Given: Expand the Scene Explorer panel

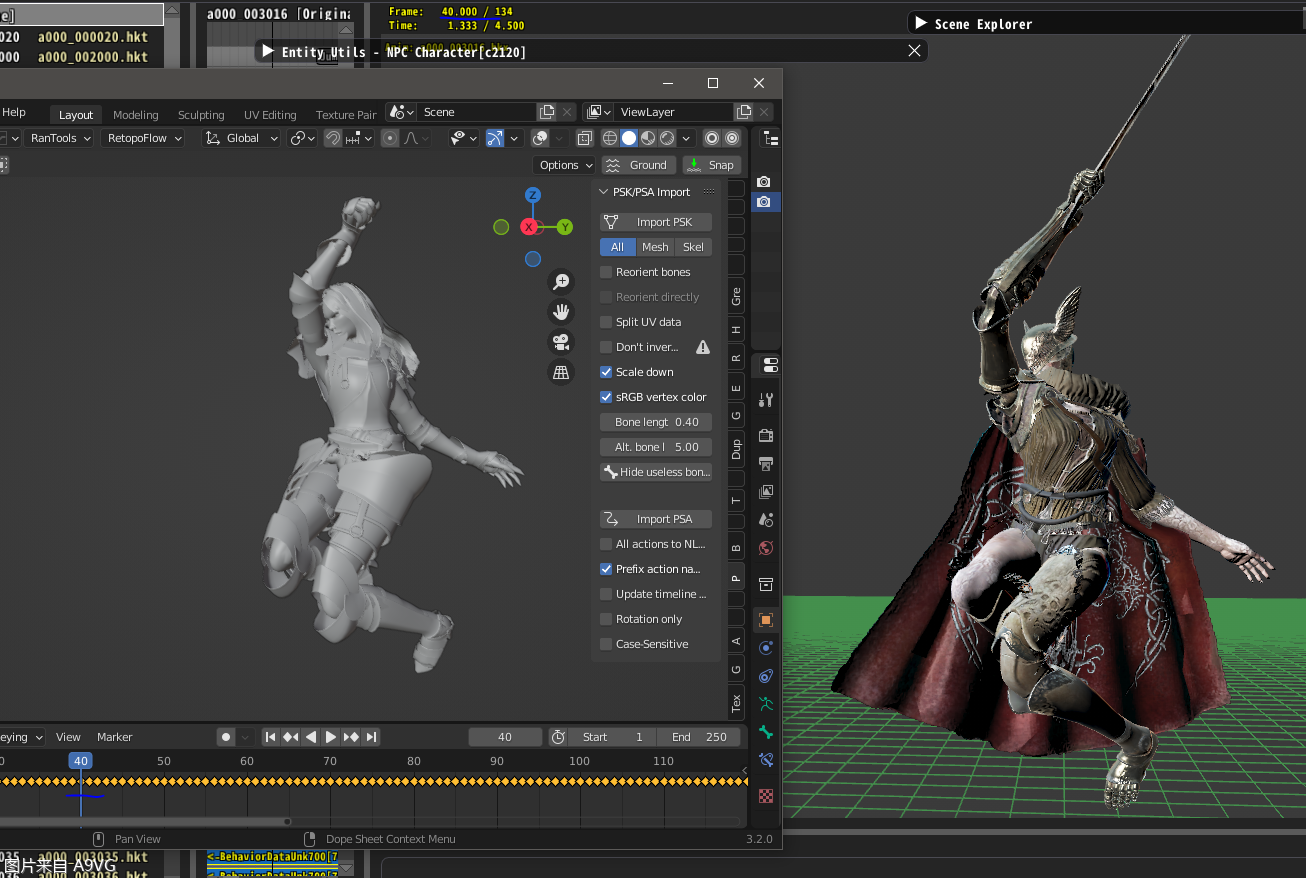Looking at the screenshot, I should tap(921, 23).
